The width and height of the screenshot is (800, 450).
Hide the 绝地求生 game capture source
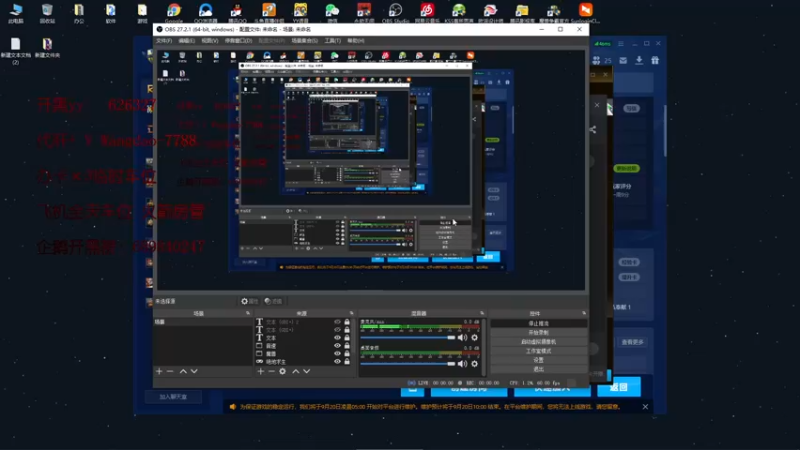tap(337, 361)
